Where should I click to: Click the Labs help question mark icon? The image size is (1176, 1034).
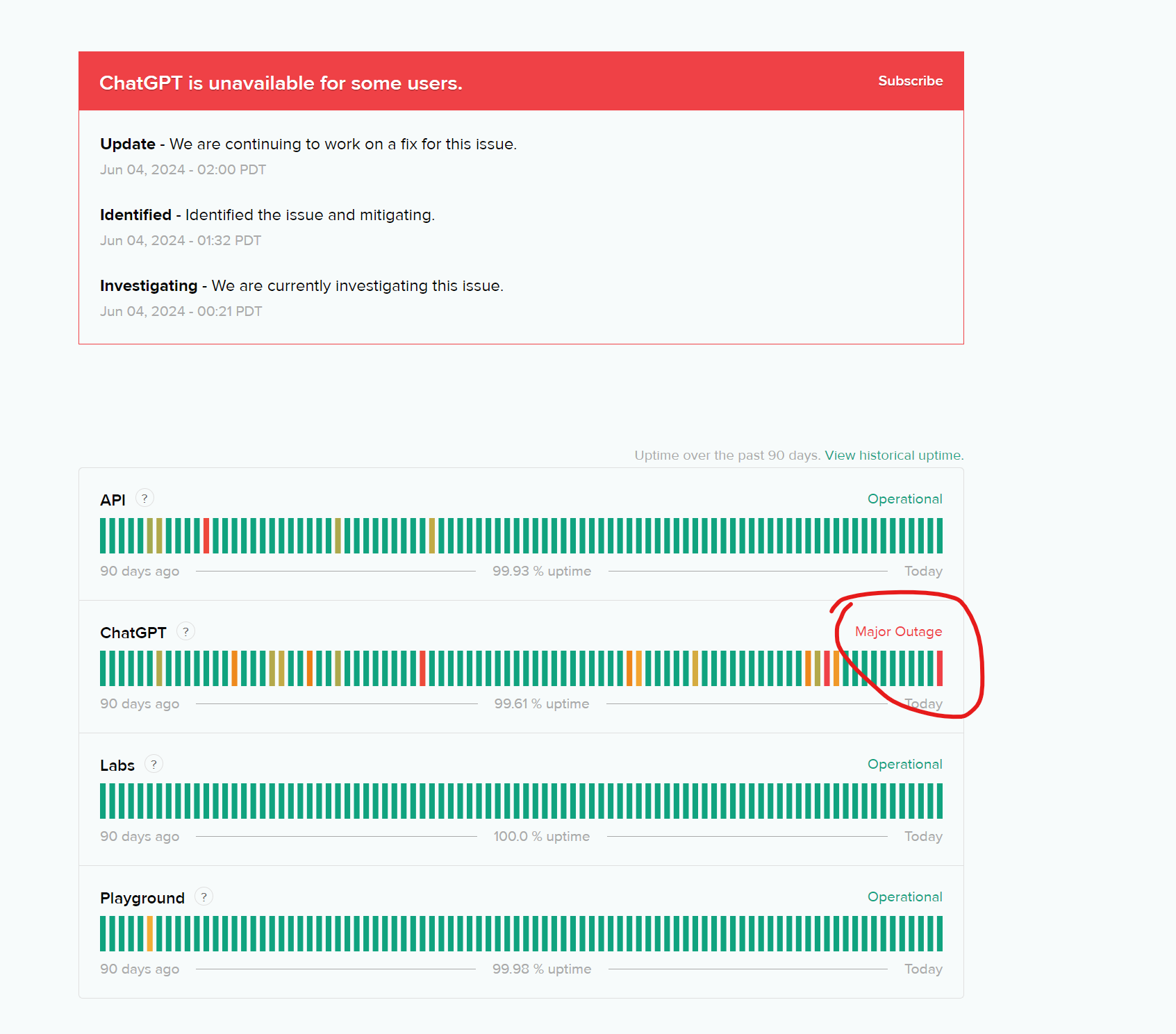(154, 764)
